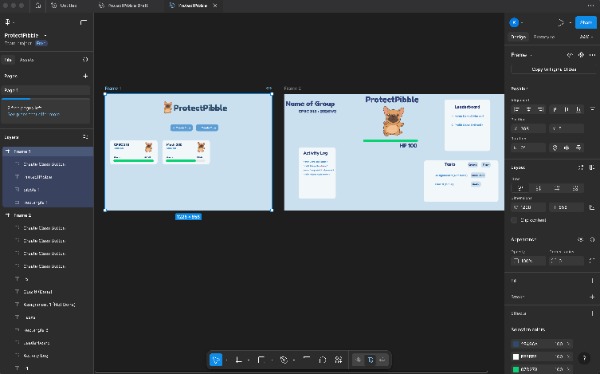This screenshot has width=600, height=374.
Task: Select Page 1 in pages list
Action: click(x=46, y=90)
